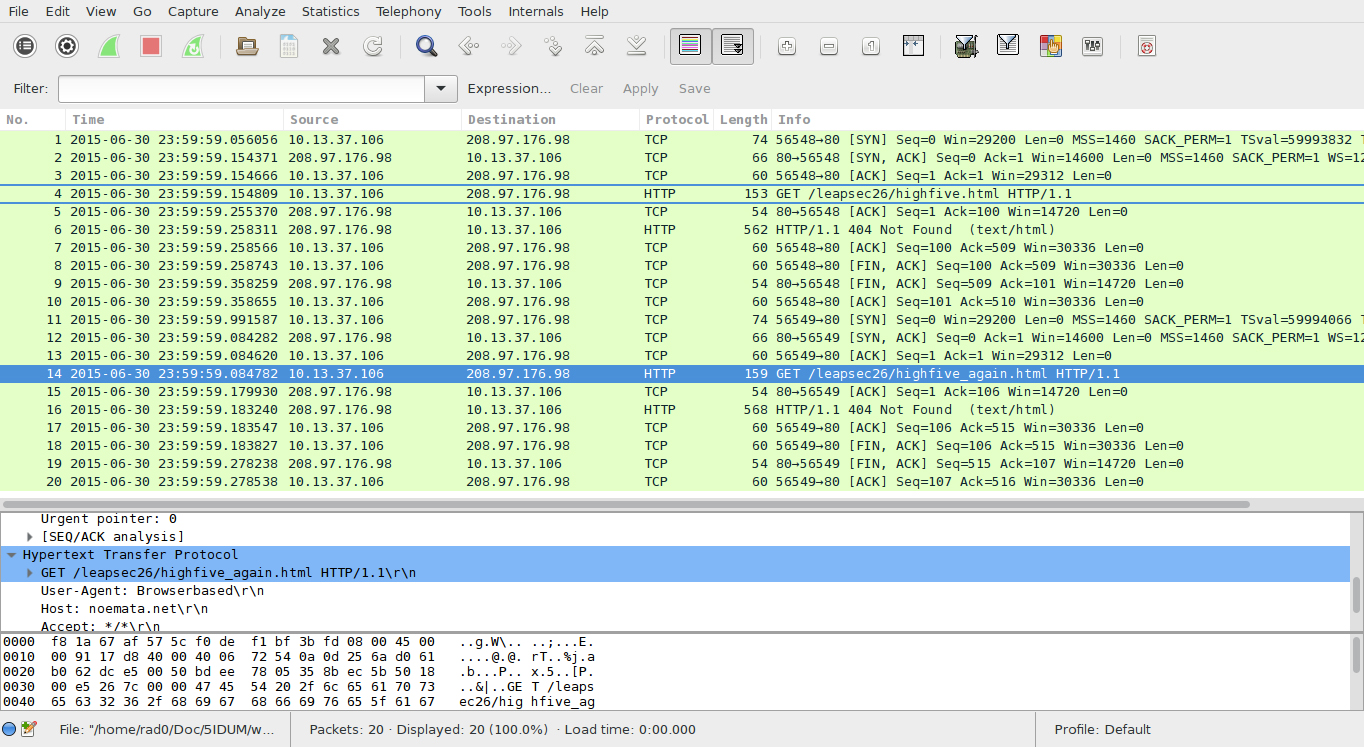Expand the SEQ/ACK analysis tree node

click(30, 537)
